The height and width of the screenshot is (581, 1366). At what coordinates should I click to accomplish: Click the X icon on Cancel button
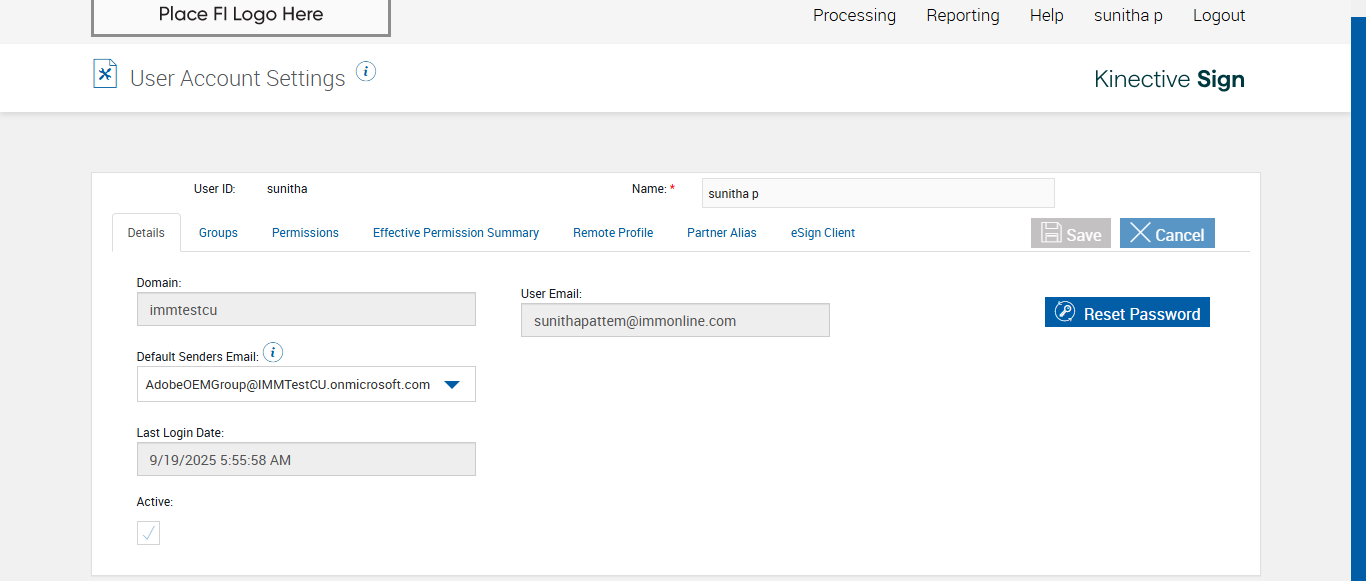pos(1140,234)
